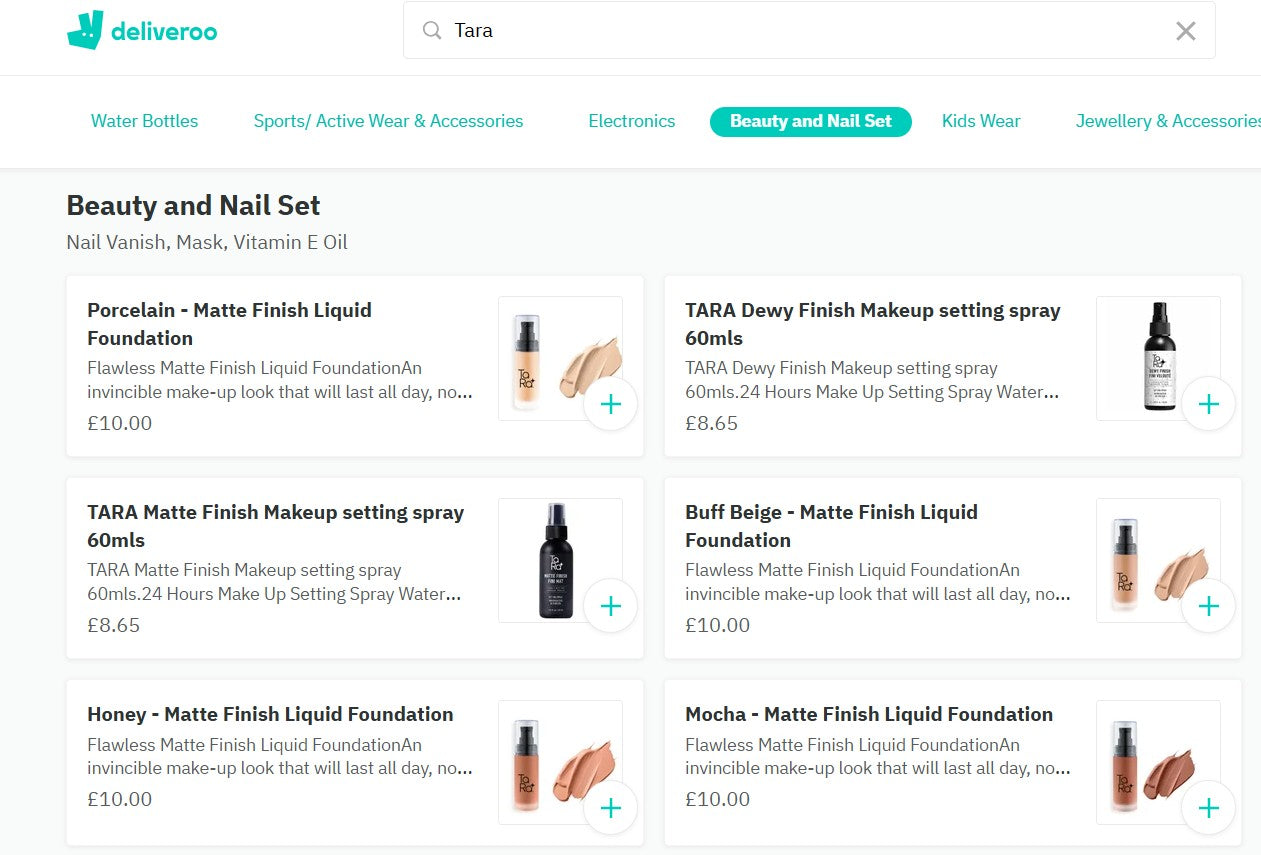Click the Beauty and Nail Set pill

pos(811,121)
